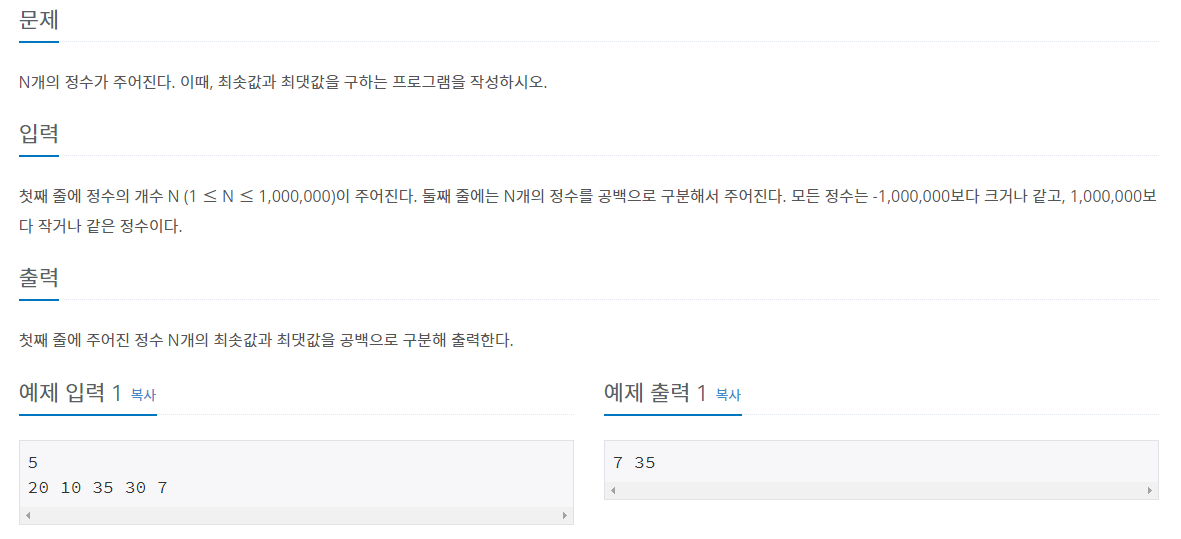This screenshot has width=1181, height=539.
Task: Click the "5" line in sample input
Action: coord(34,463)
